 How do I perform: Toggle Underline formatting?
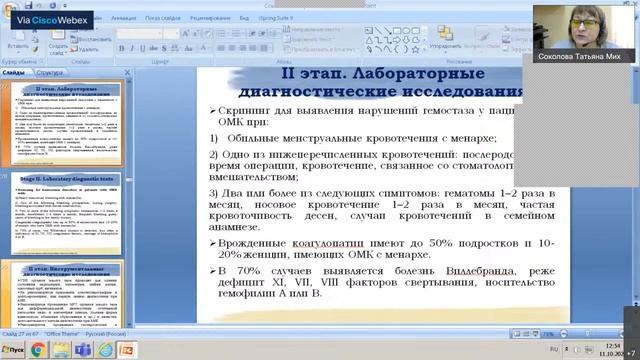pyautogui.click(x=142, y=49)
